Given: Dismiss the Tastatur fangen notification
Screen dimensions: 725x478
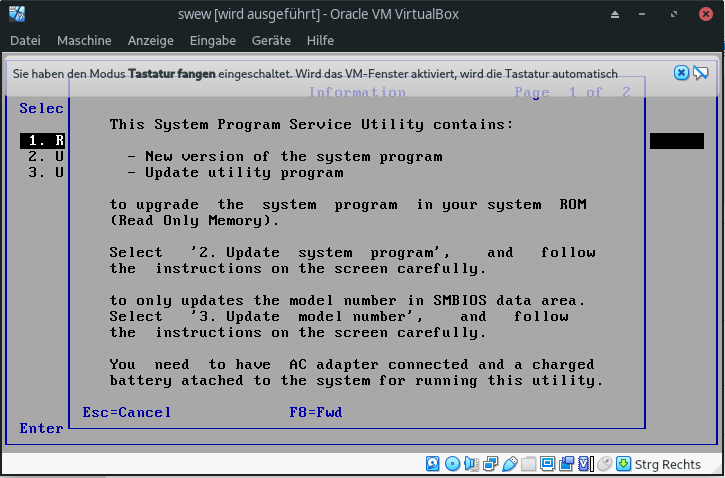Looking at the screenshot, I should [681, 73].
